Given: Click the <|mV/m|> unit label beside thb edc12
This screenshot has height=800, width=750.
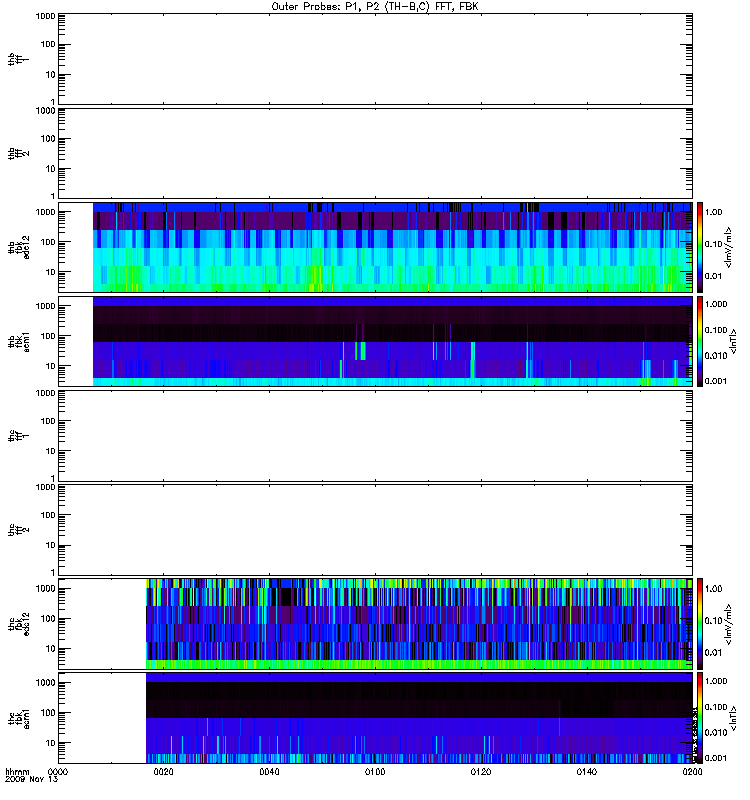Looking at the screenshot, I should (x=729, y=247).
